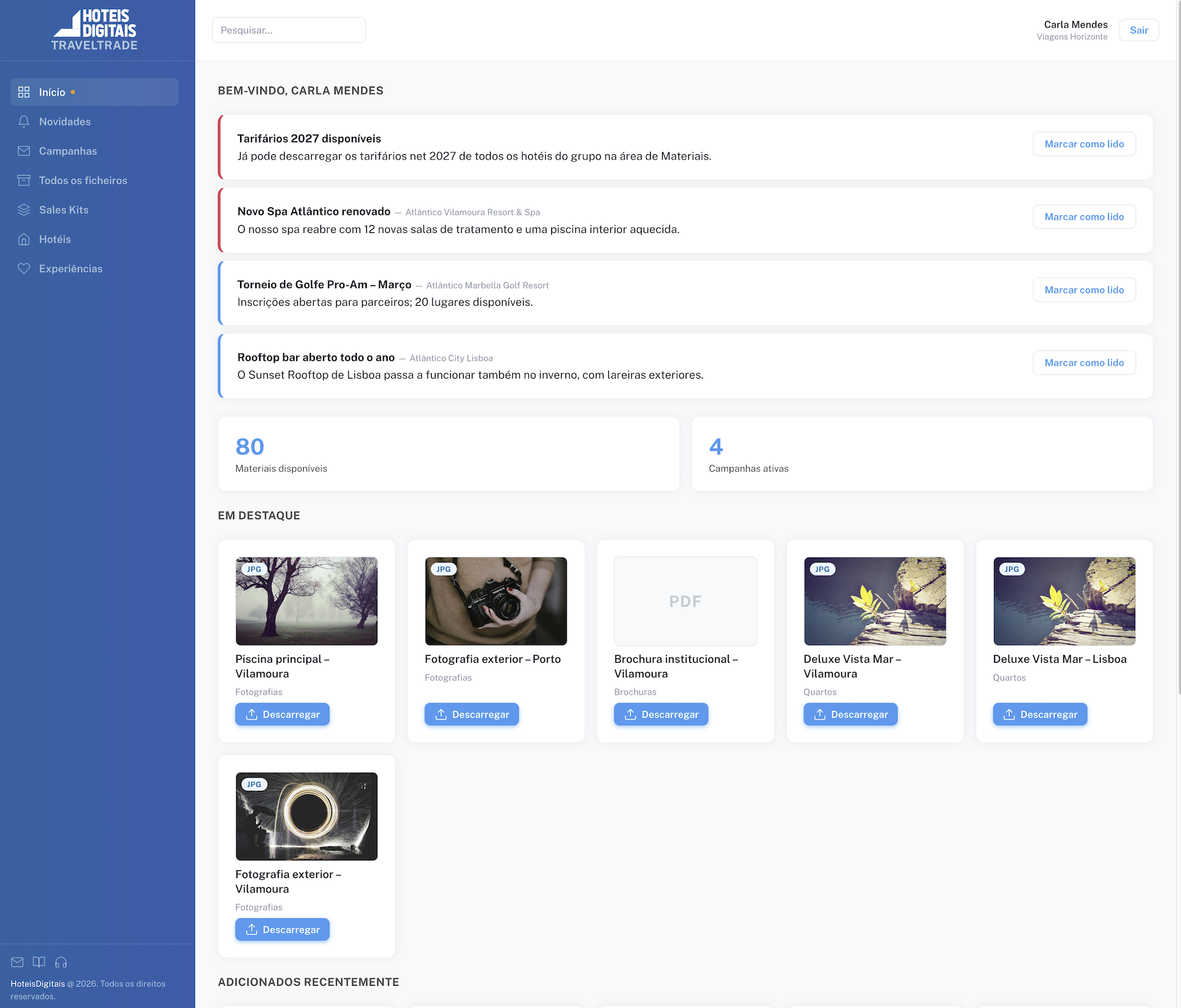Click the archive box icon beside Todos os ficheiros
Image resolution: width=1181 pixels, height=1008 pixels.
[24, 180]
